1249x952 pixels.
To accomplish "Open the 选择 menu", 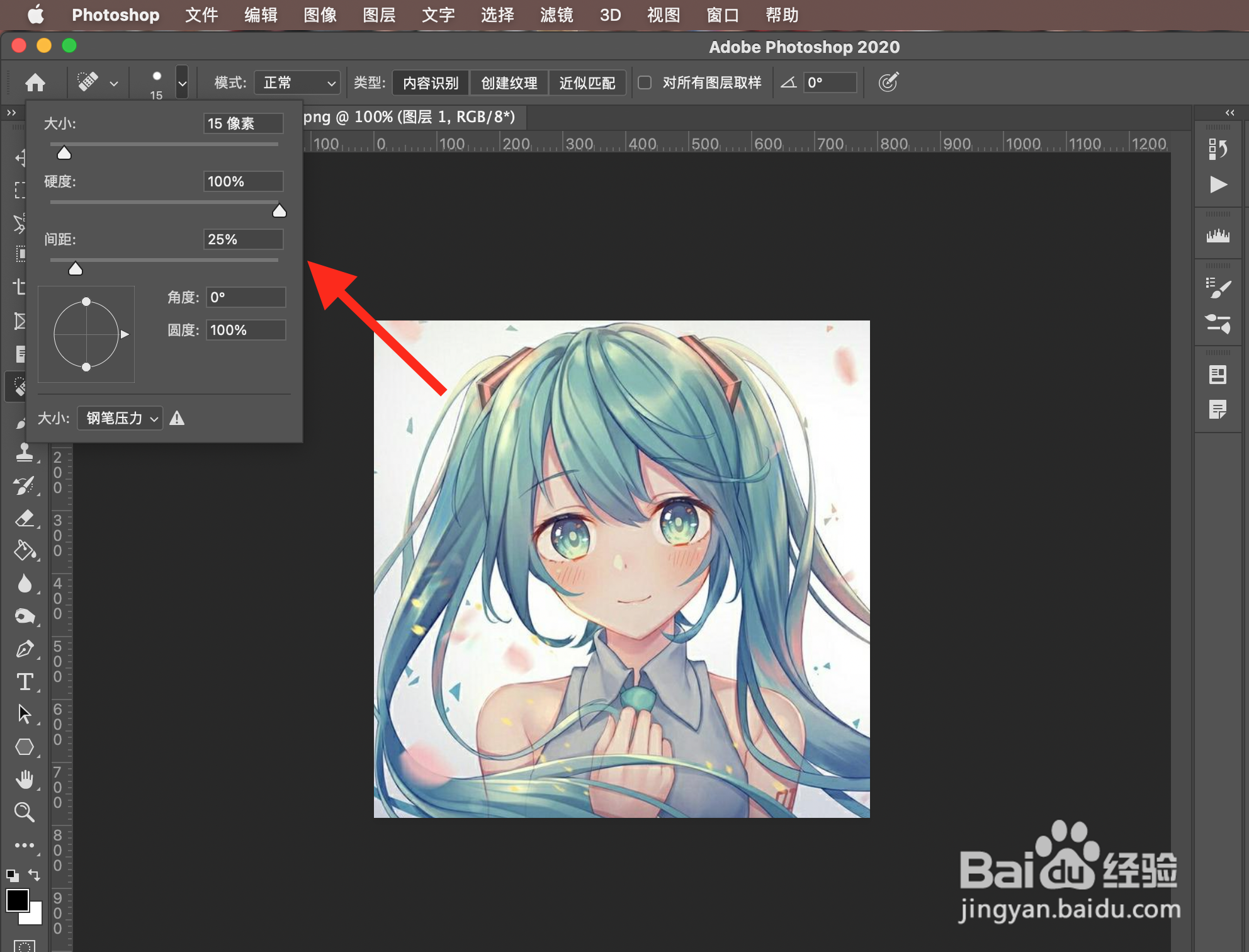I will click(497, 15).
